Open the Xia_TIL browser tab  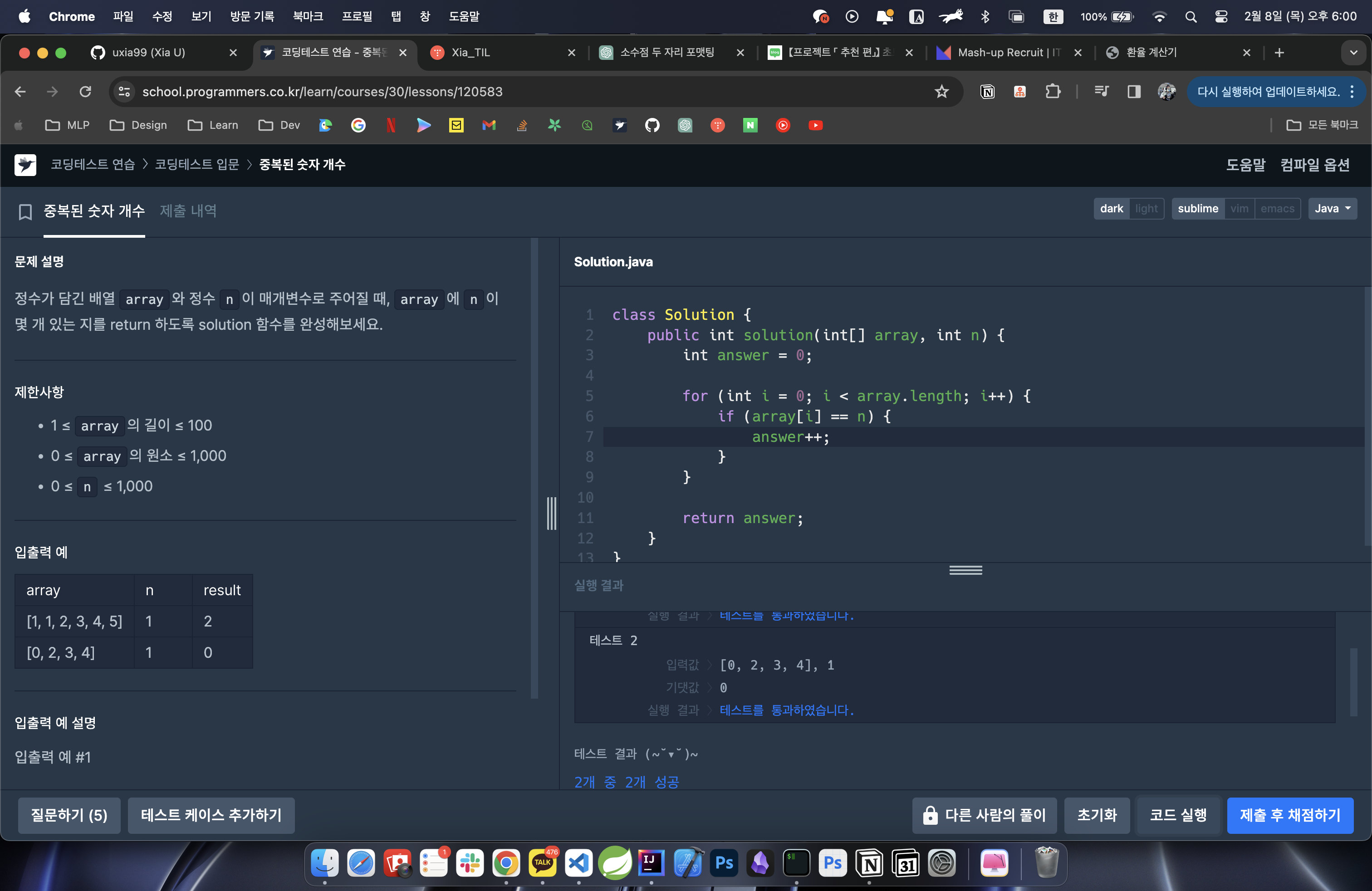[x=470, y=53]
